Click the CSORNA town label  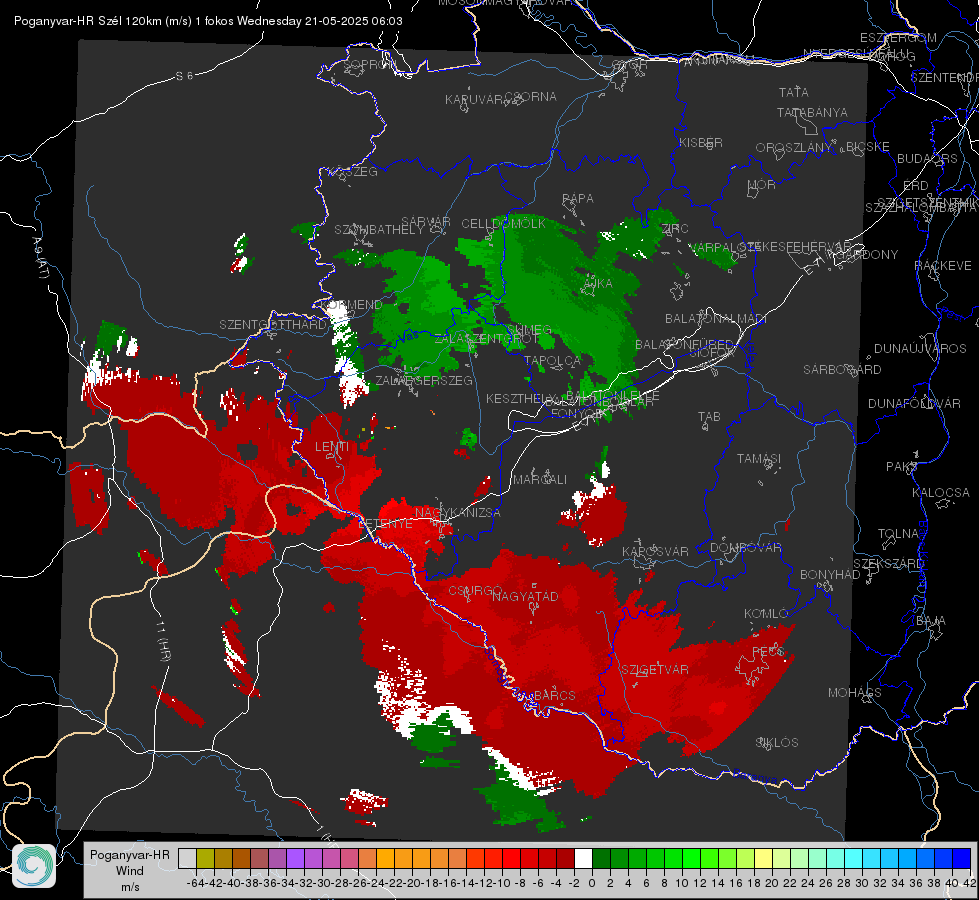(531, 97)
